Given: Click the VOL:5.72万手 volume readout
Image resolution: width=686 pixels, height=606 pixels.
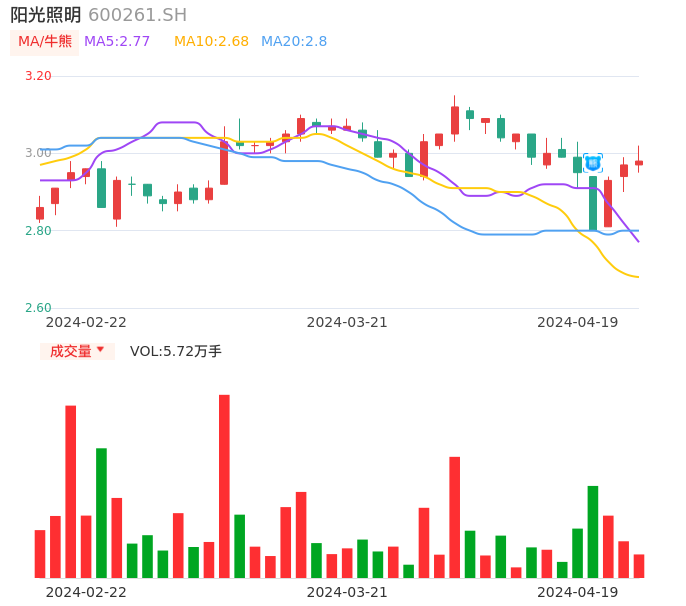Looking at the screenshot, I should (176, 351).
